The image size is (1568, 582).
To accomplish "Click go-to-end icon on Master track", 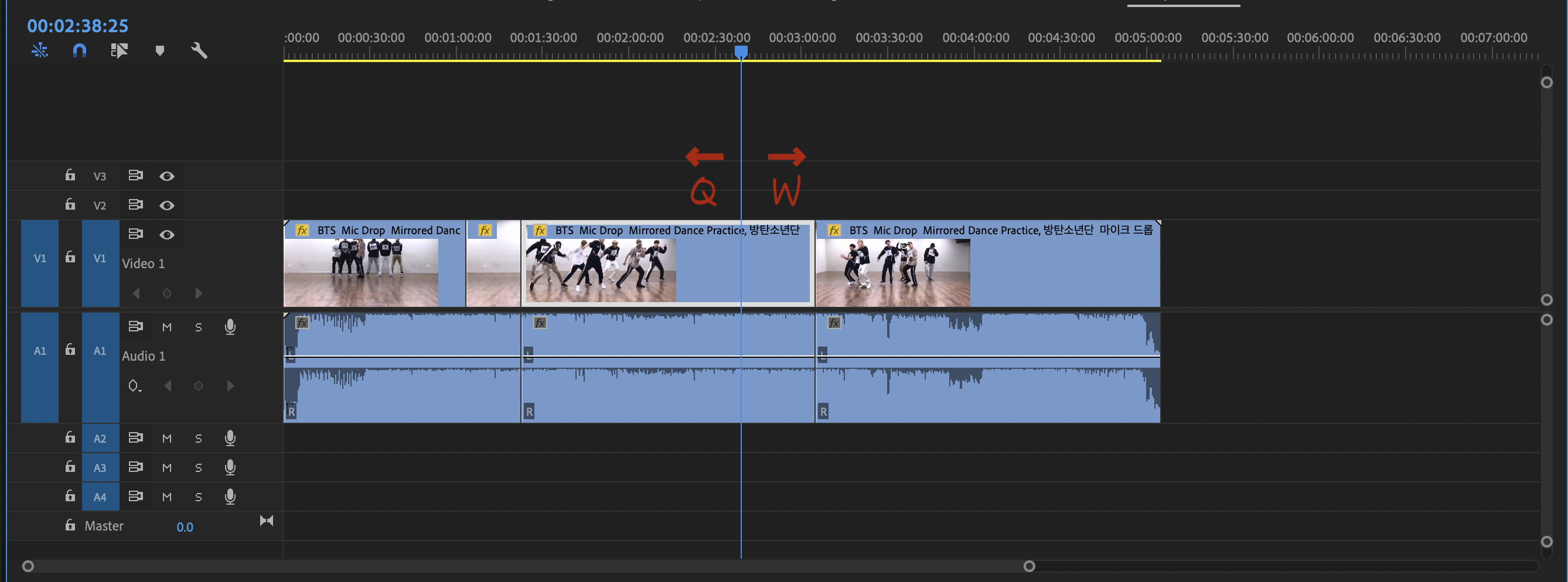I will pos(267,521).
